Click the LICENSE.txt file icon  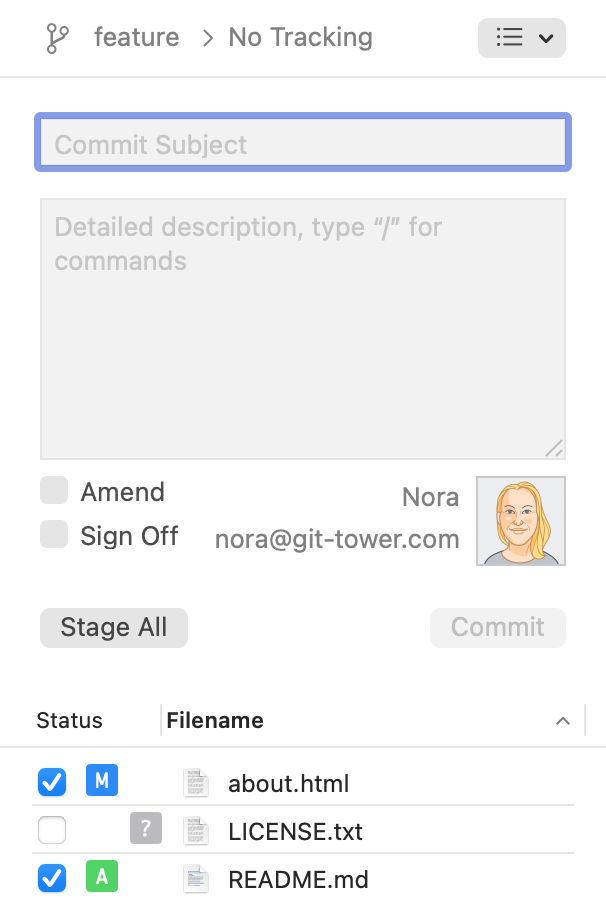click(x=197, y=831)
